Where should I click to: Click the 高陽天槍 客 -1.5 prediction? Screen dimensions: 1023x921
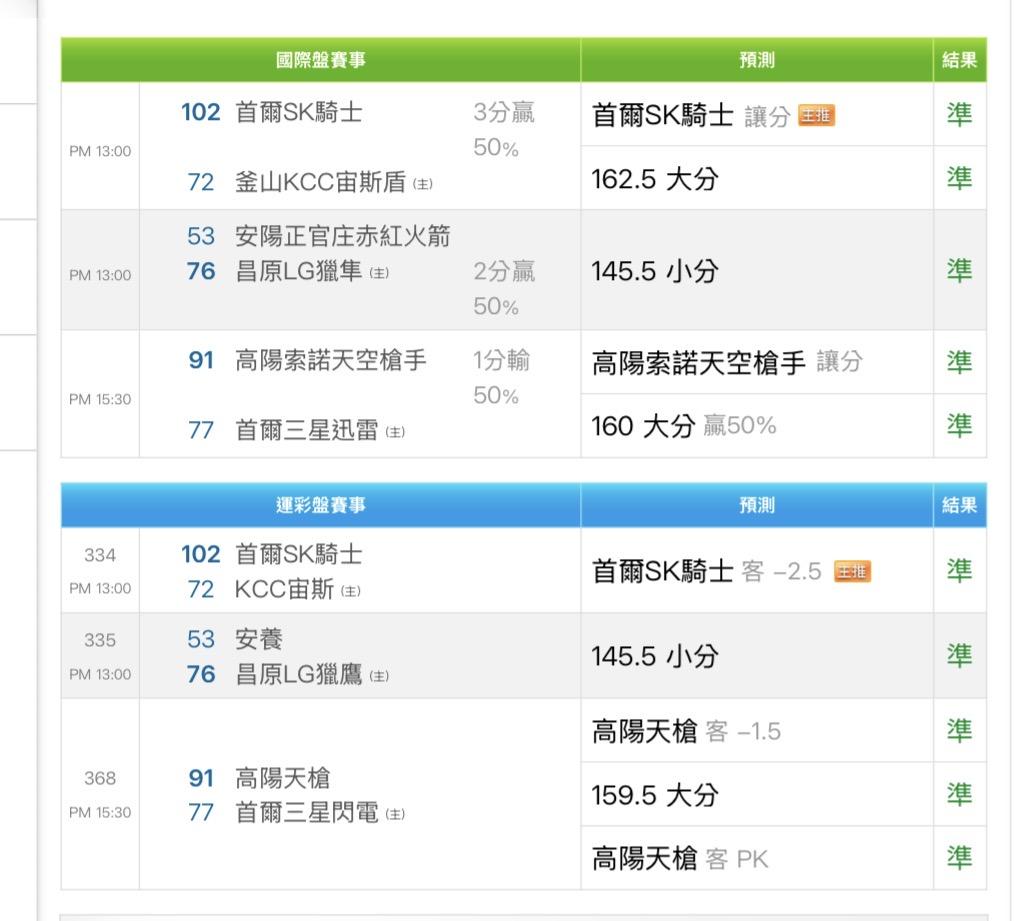[x=686, y=731]
